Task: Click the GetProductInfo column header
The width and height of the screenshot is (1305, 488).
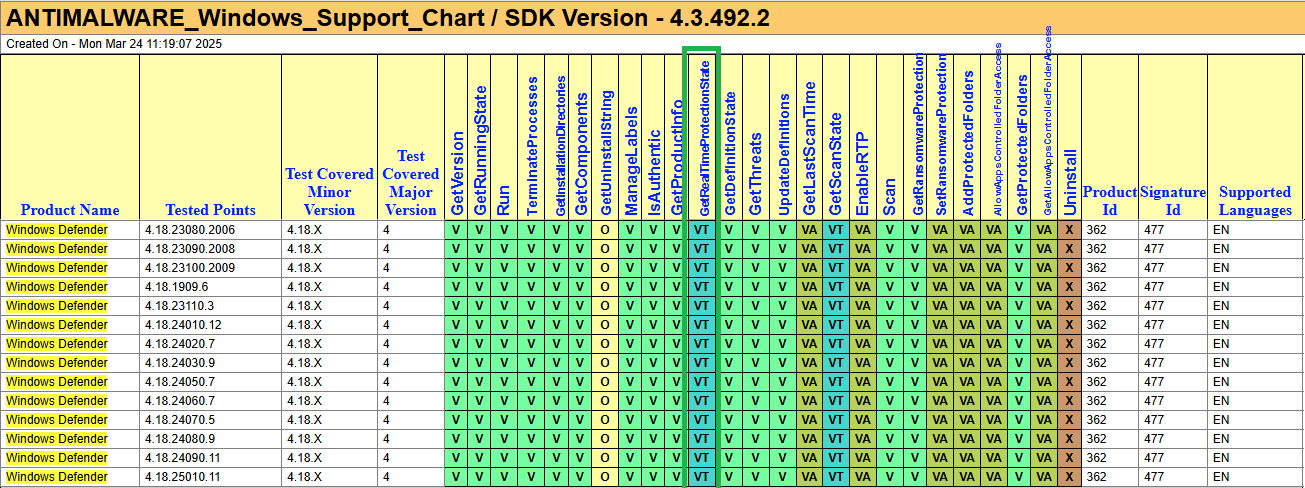Action: 677,156
